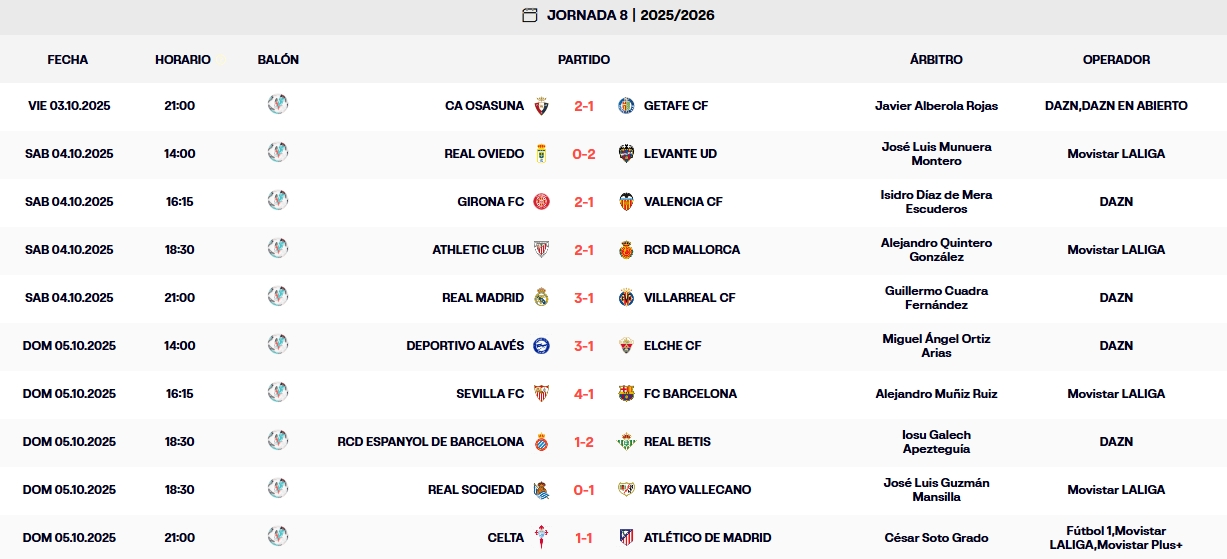Click the Getafe CF team crest
The width and height of the screenshot is (1227, 559).
[x=627, y=106]
